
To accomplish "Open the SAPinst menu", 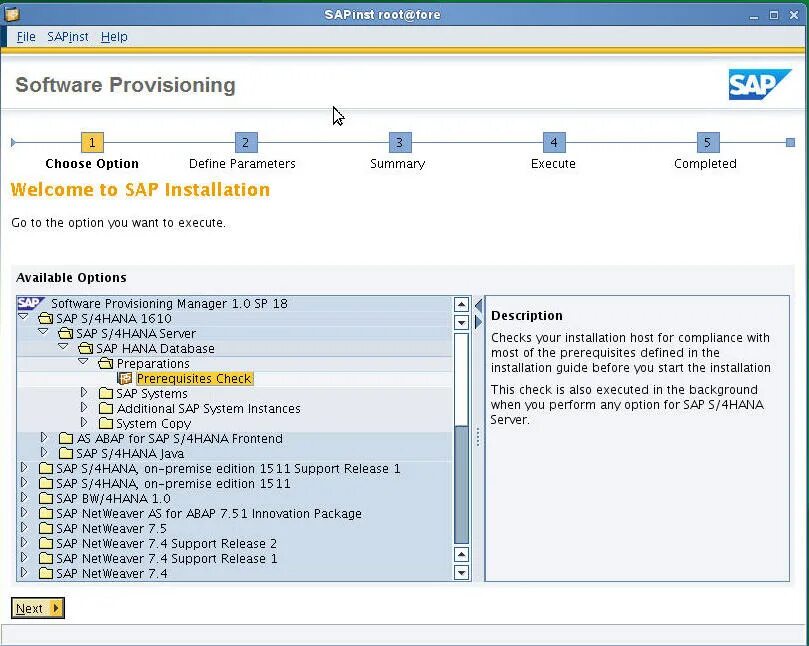I will click(x=67, y=37).
